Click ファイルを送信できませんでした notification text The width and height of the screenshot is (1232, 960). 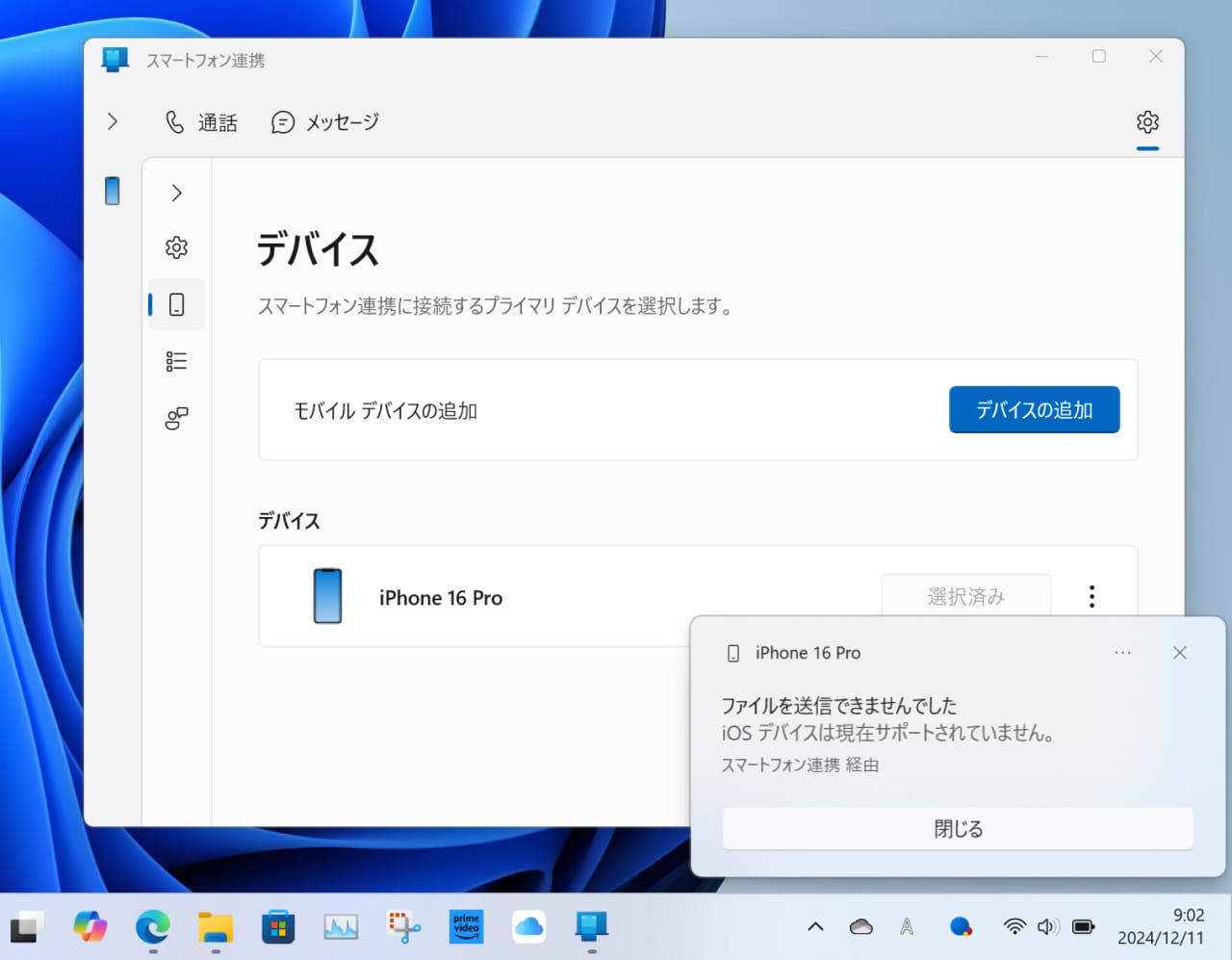click(x=838, y=706)
